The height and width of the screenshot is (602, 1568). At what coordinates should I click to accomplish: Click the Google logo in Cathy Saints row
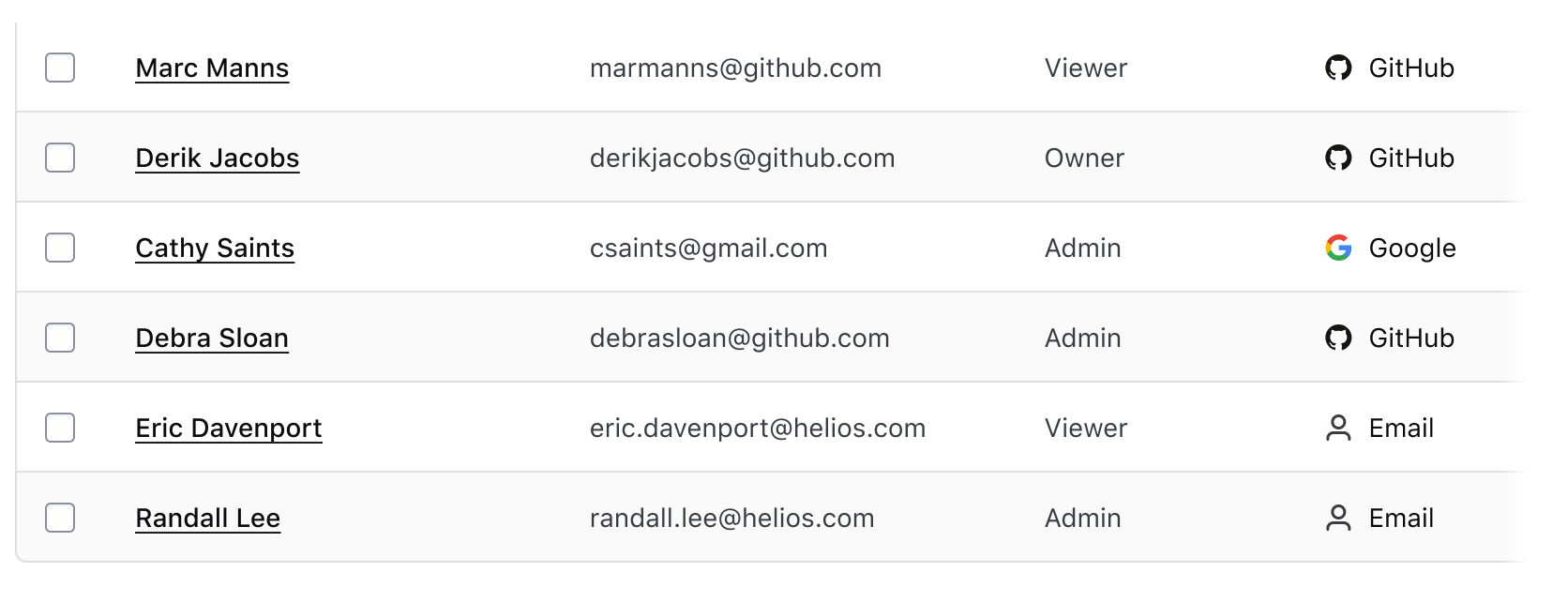click(1338, 248)
